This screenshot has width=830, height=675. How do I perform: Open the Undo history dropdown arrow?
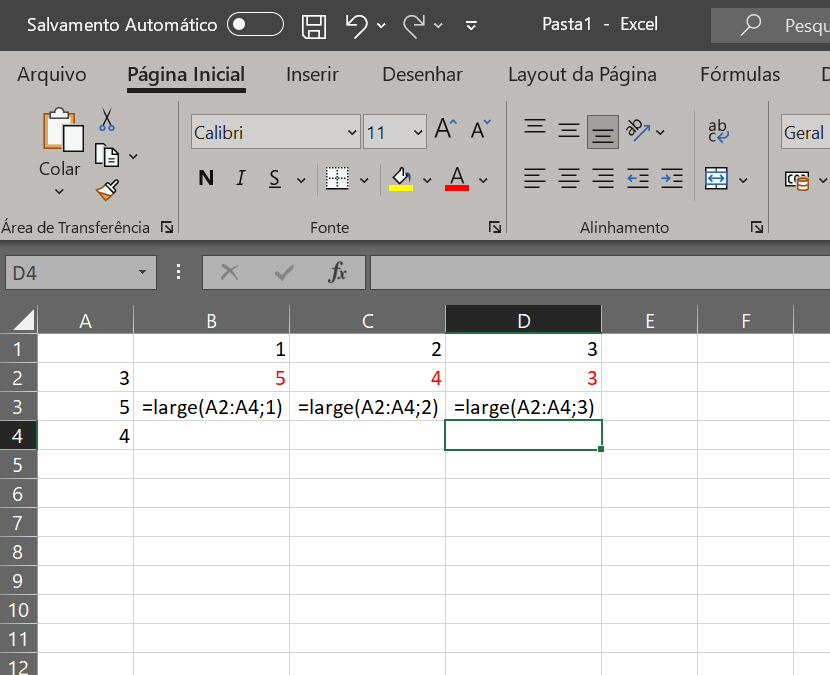click(381, 25)
